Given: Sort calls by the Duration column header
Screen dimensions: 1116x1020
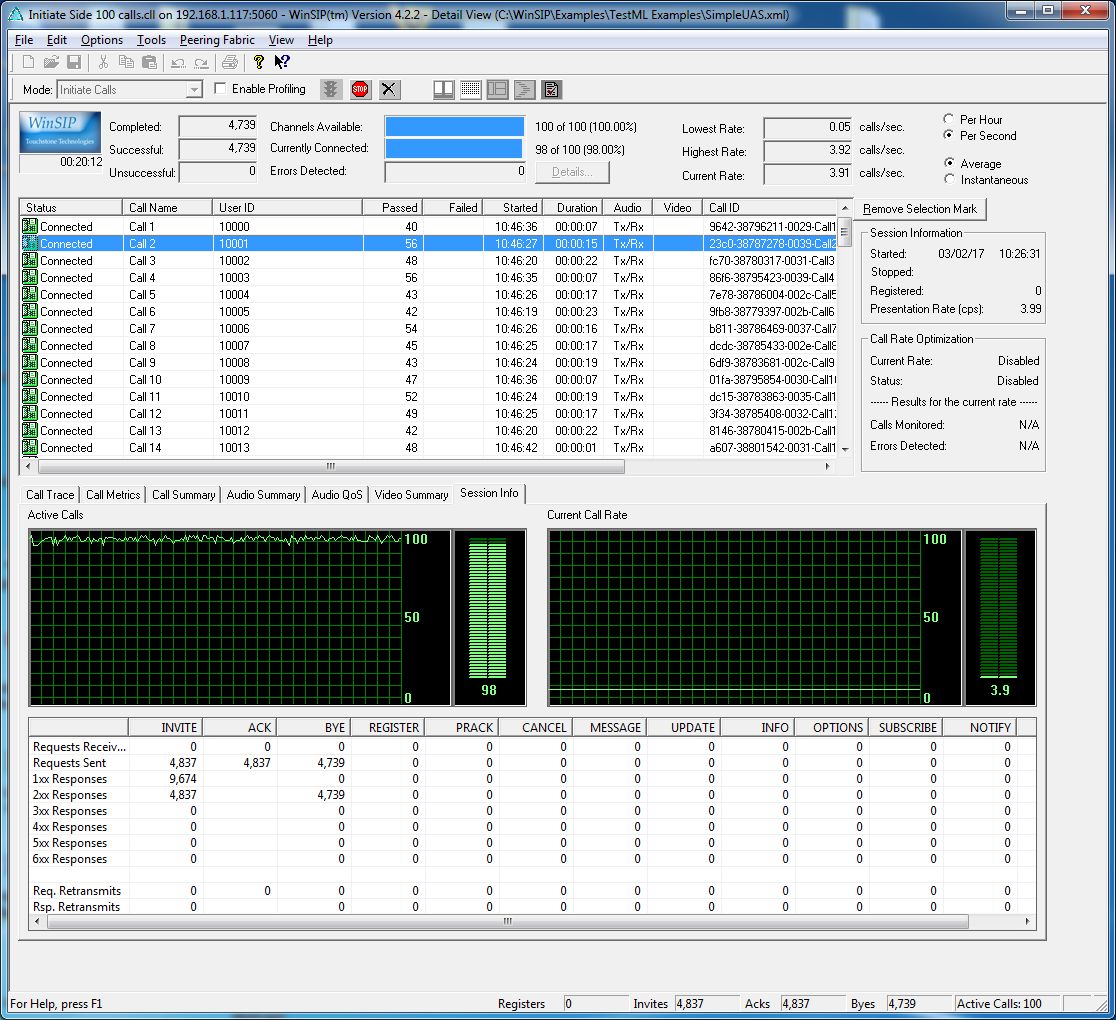Looking at the screenshot, I should coord(572,207).
